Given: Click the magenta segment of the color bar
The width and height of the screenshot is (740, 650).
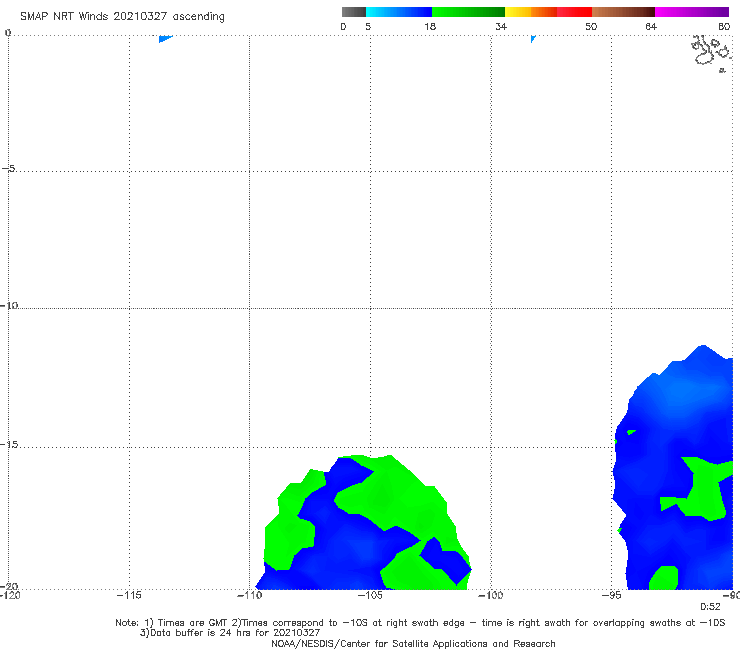Looking at the screenshot, I should [692, 12].
